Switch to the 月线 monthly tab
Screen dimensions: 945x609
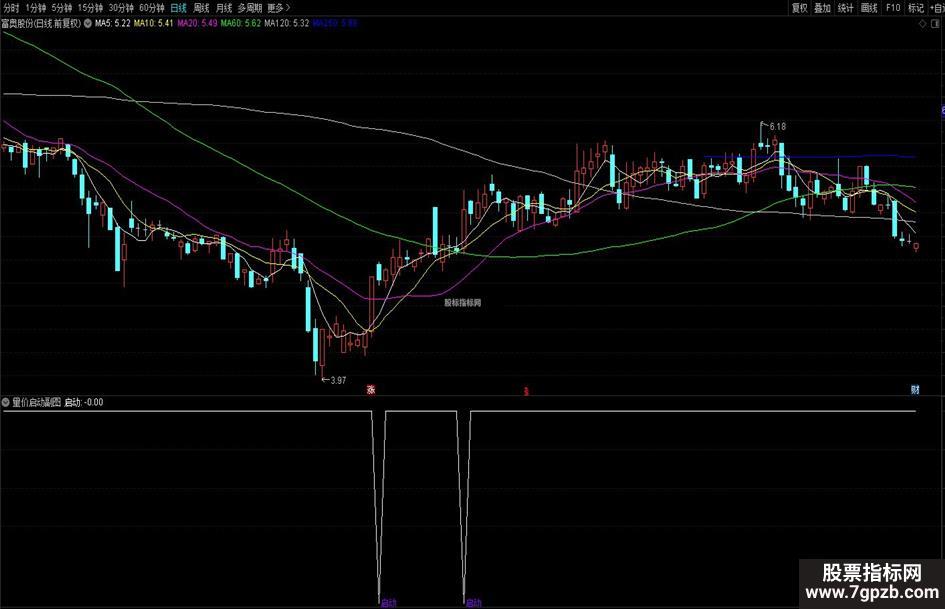pos(224,8)
